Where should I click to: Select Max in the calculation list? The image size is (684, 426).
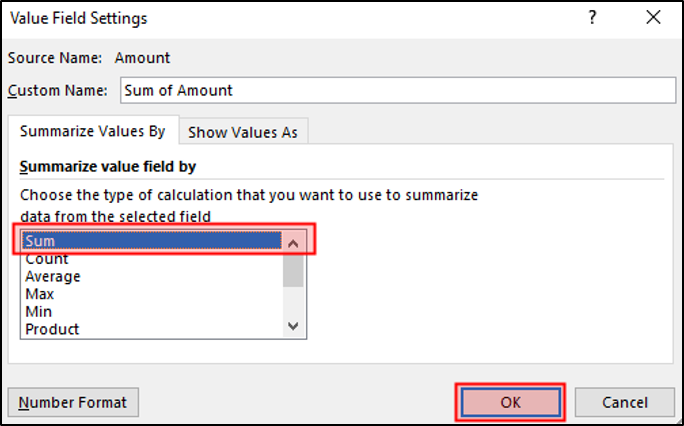pos(40,294)
